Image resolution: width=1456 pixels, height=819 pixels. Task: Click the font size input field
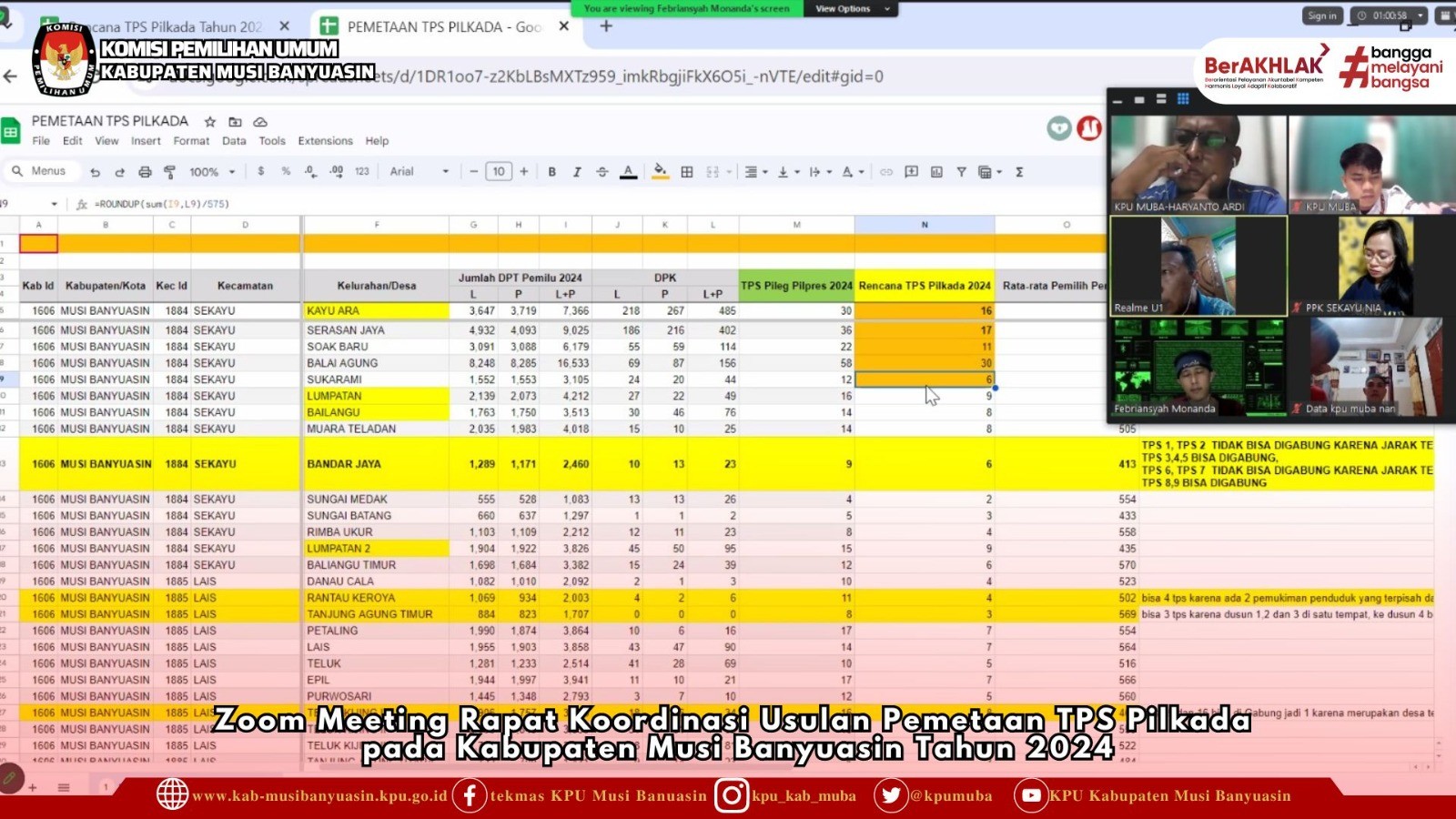[x=499, y=172]
